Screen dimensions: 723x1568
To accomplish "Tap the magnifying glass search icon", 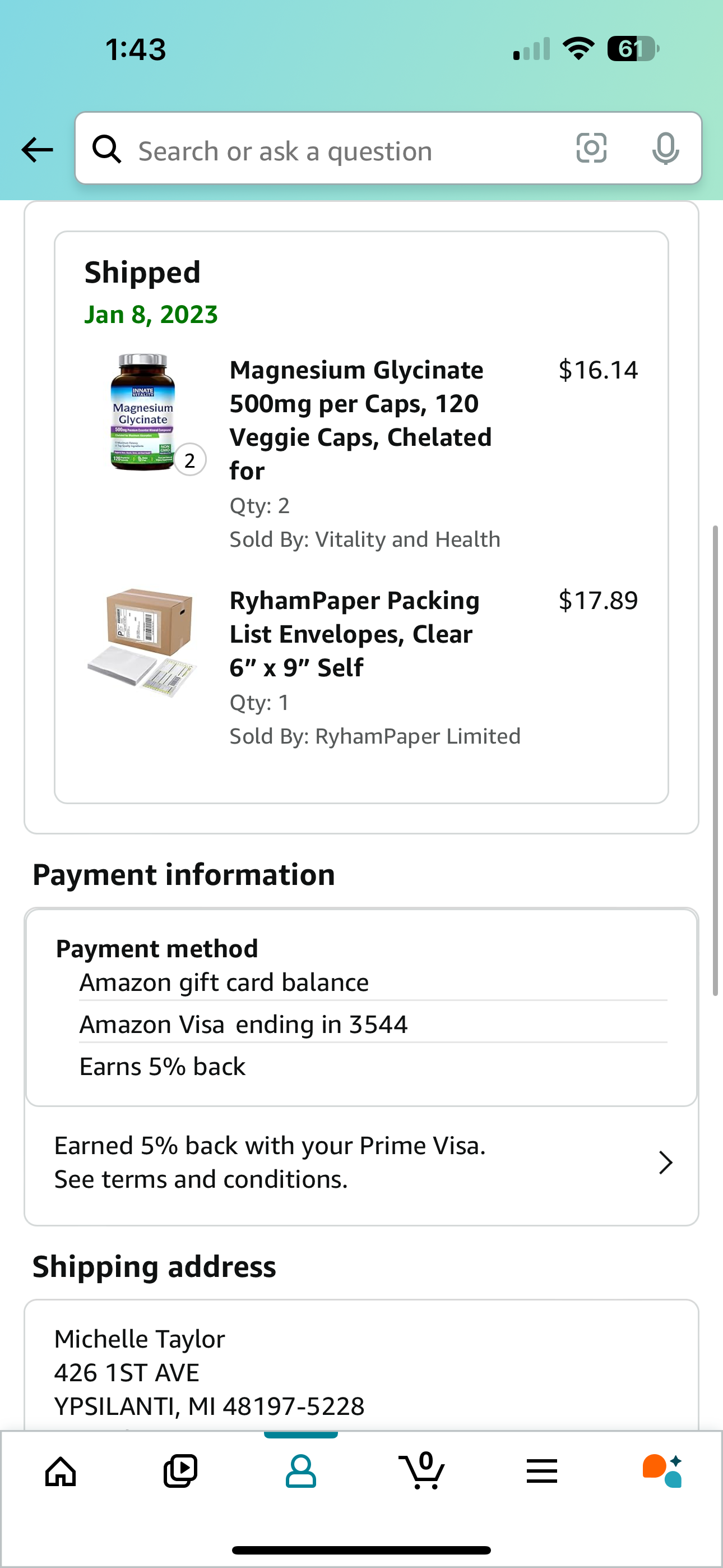I will click(107, 149).
